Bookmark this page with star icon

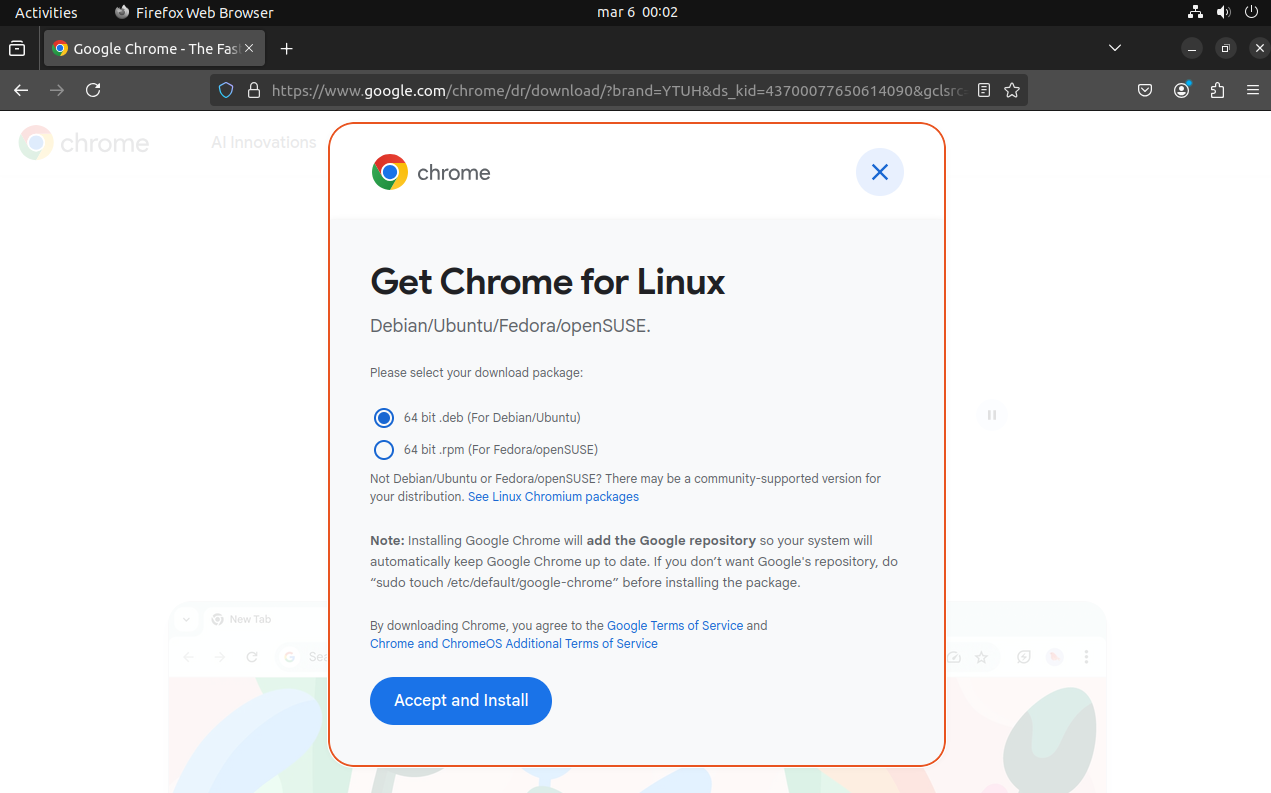pos(1012,90)
